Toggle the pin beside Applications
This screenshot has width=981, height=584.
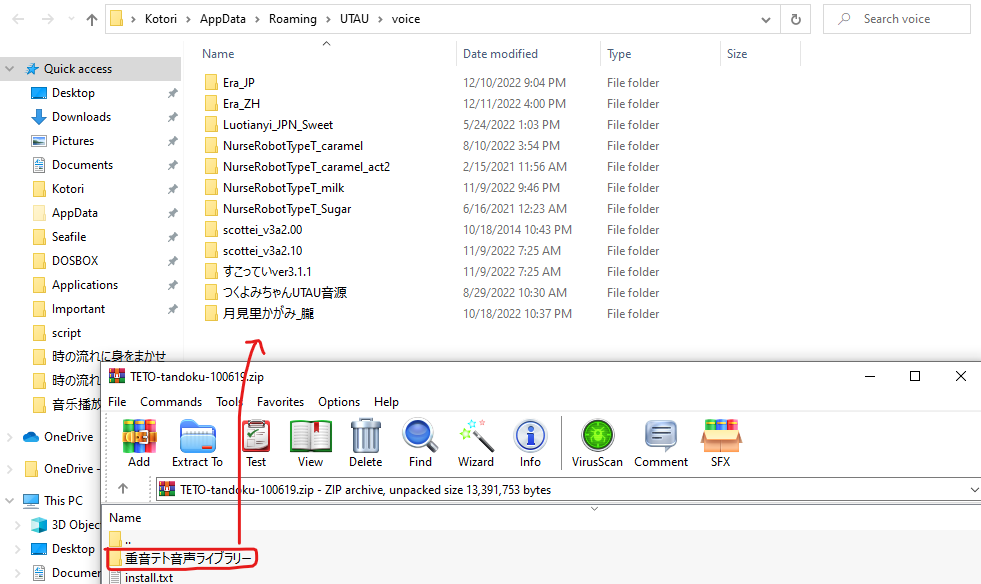(173, 285)
